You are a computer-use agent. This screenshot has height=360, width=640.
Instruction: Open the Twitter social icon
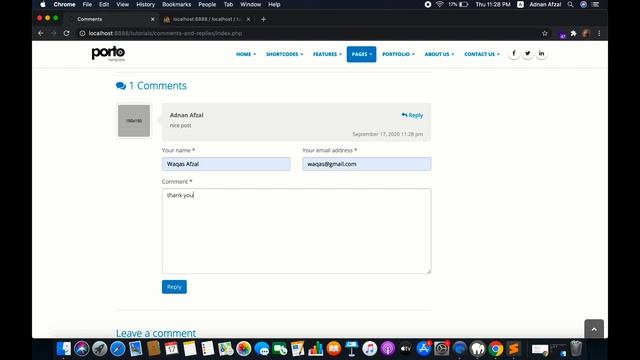tap(527, 53)
